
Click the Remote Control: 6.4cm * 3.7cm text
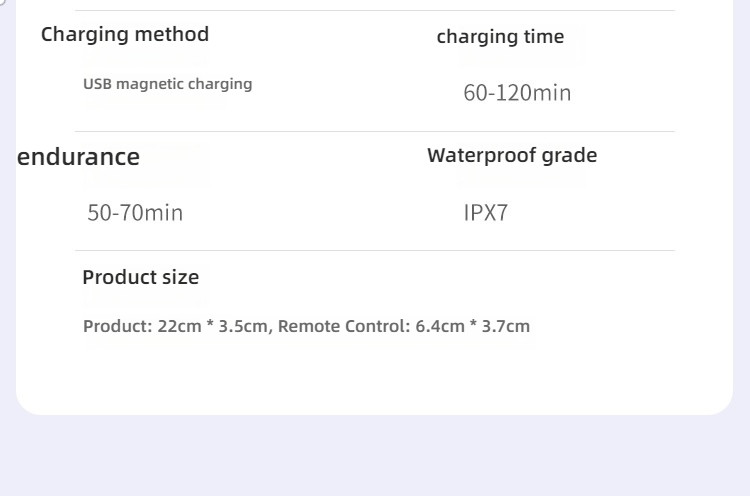(x=404, y=326)
